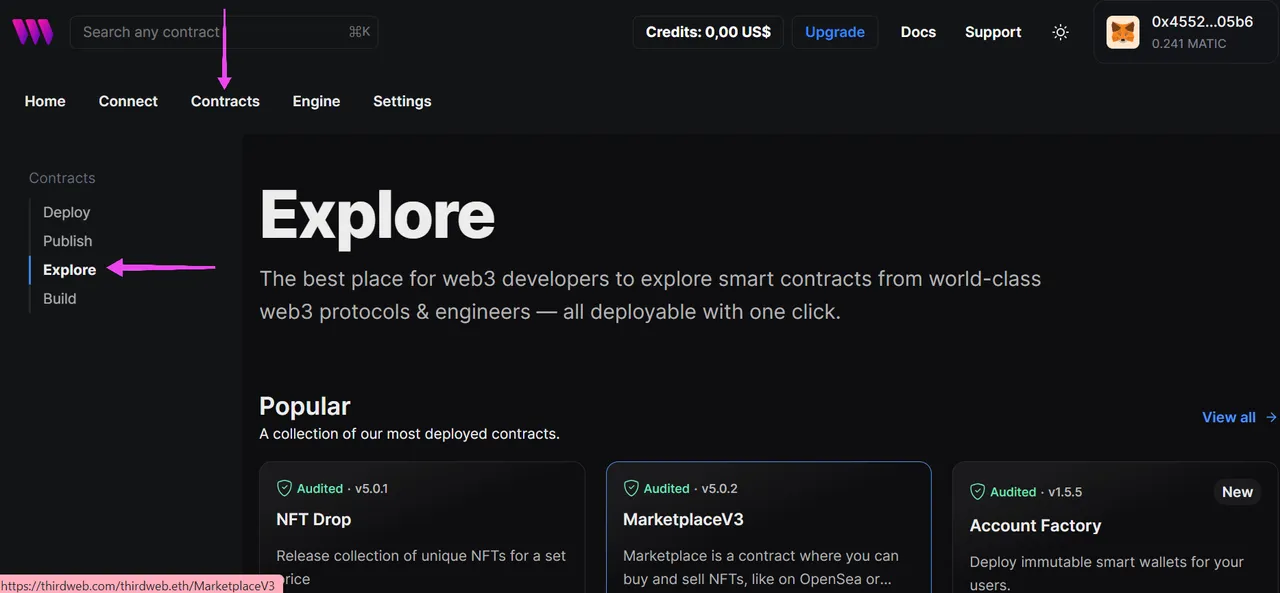Open the Docs link
Viewport: 1280px width, 593px height.
pos(918,32)
